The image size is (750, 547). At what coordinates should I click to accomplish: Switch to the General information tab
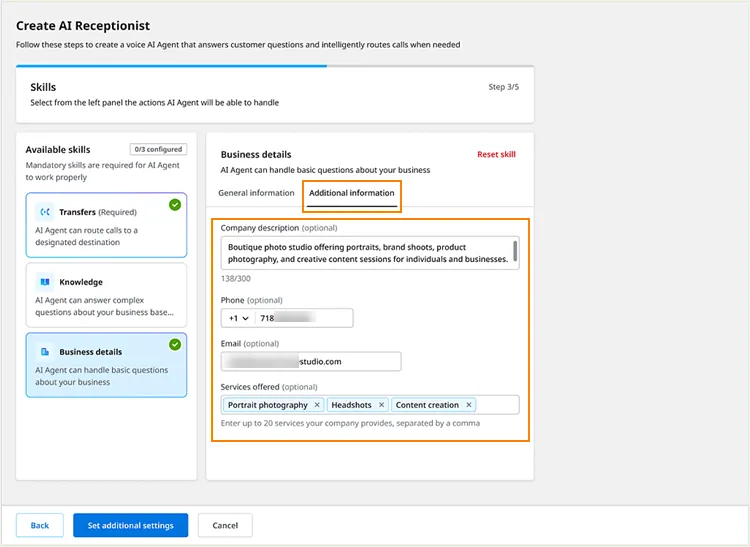tap(256, 193)
